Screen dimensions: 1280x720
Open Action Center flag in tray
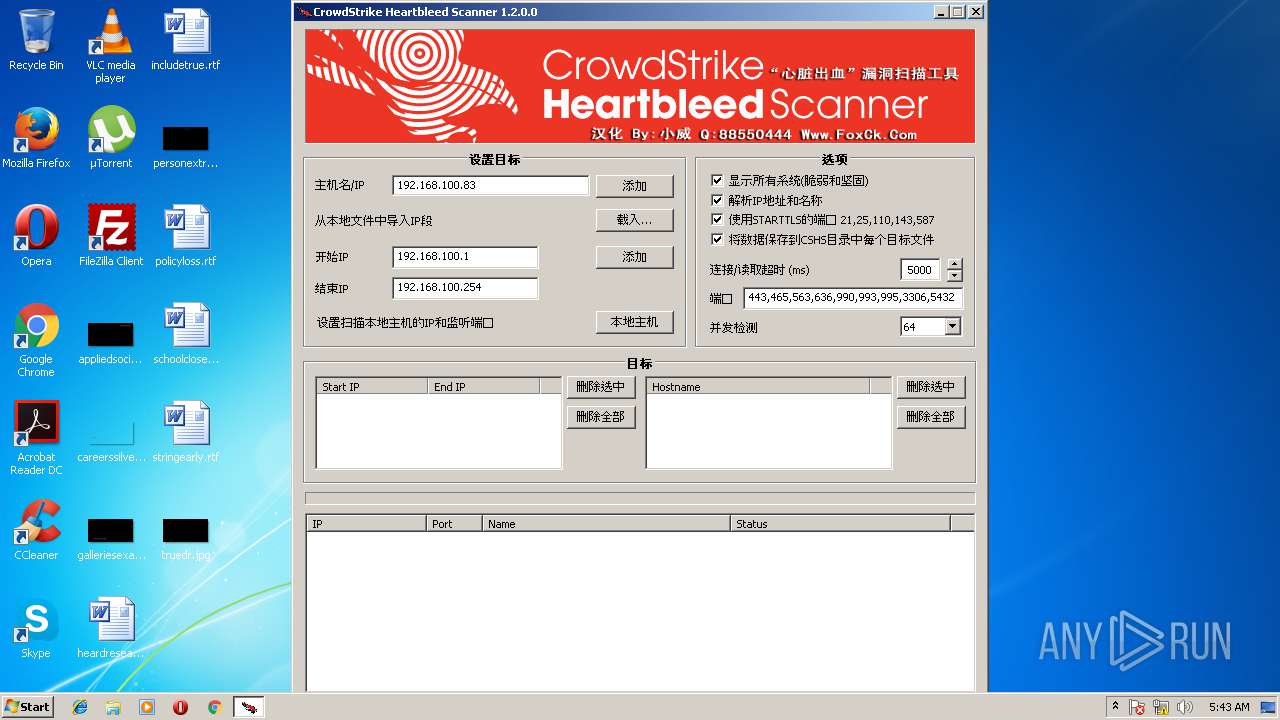[x=1138, y=707]
